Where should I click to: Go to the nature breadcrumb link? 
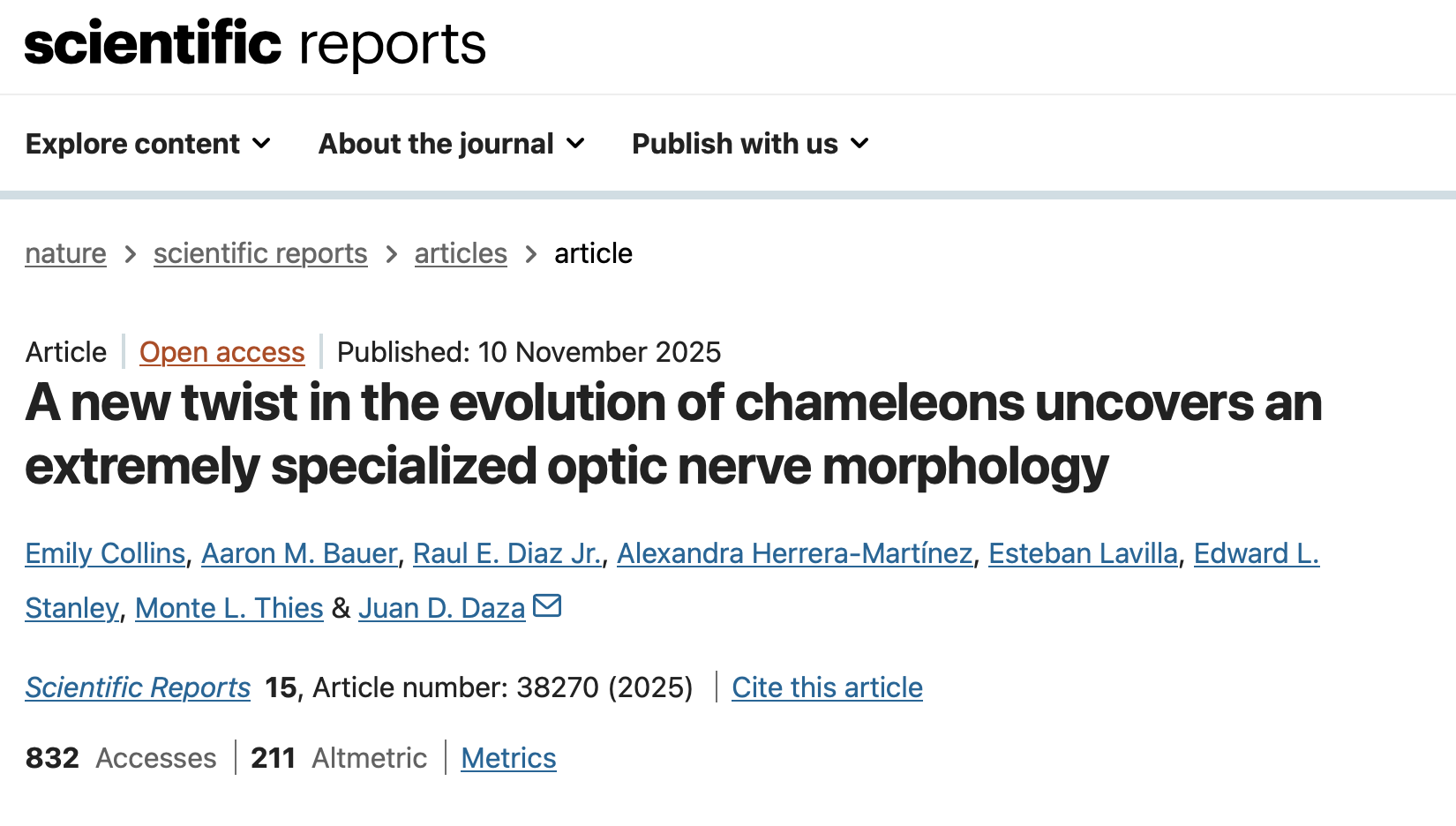pyautogui.click(x=65, y=254)
